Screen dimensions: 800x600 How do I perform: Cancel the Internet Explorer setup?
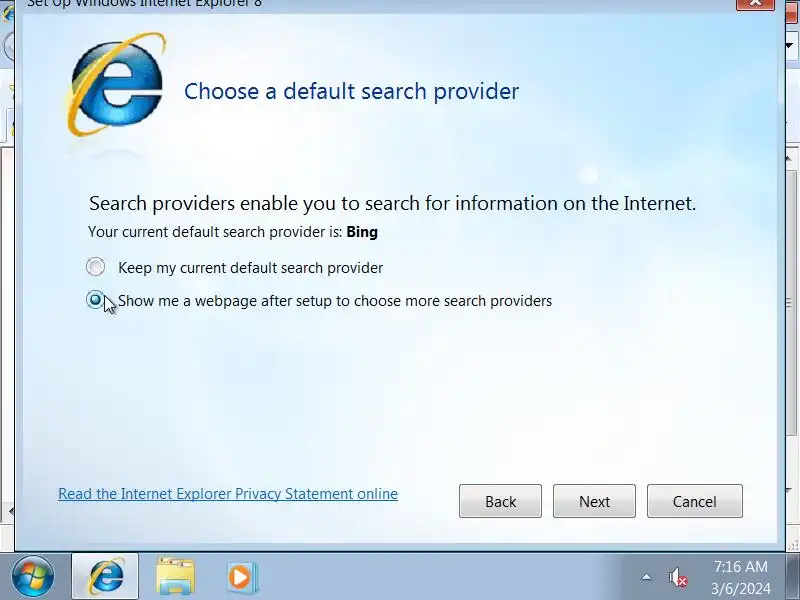tap(695, 501)
